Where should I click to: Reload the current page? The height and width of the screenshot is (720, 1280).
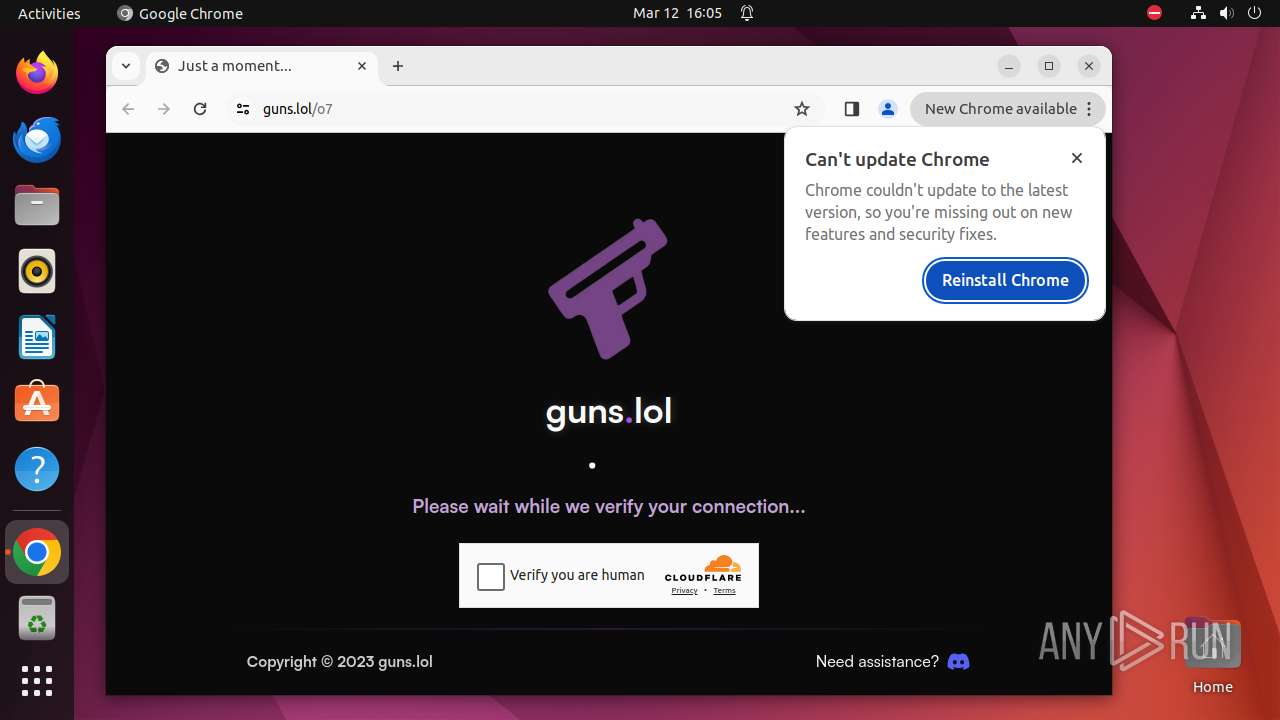point(200,109)
